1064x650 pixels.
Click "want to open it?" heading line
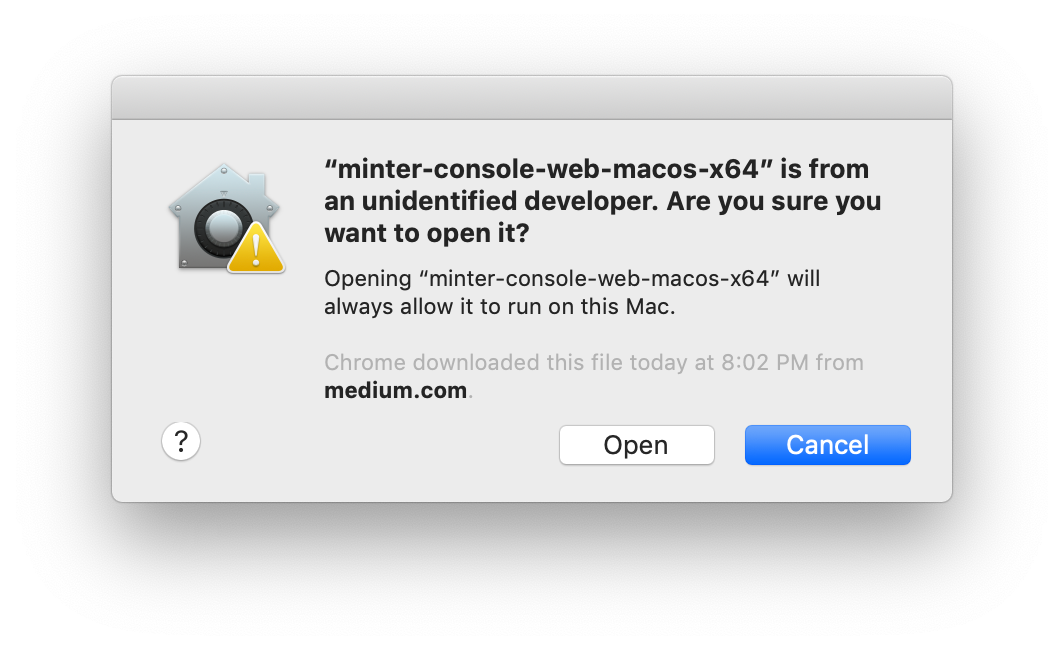pos(426,234)
